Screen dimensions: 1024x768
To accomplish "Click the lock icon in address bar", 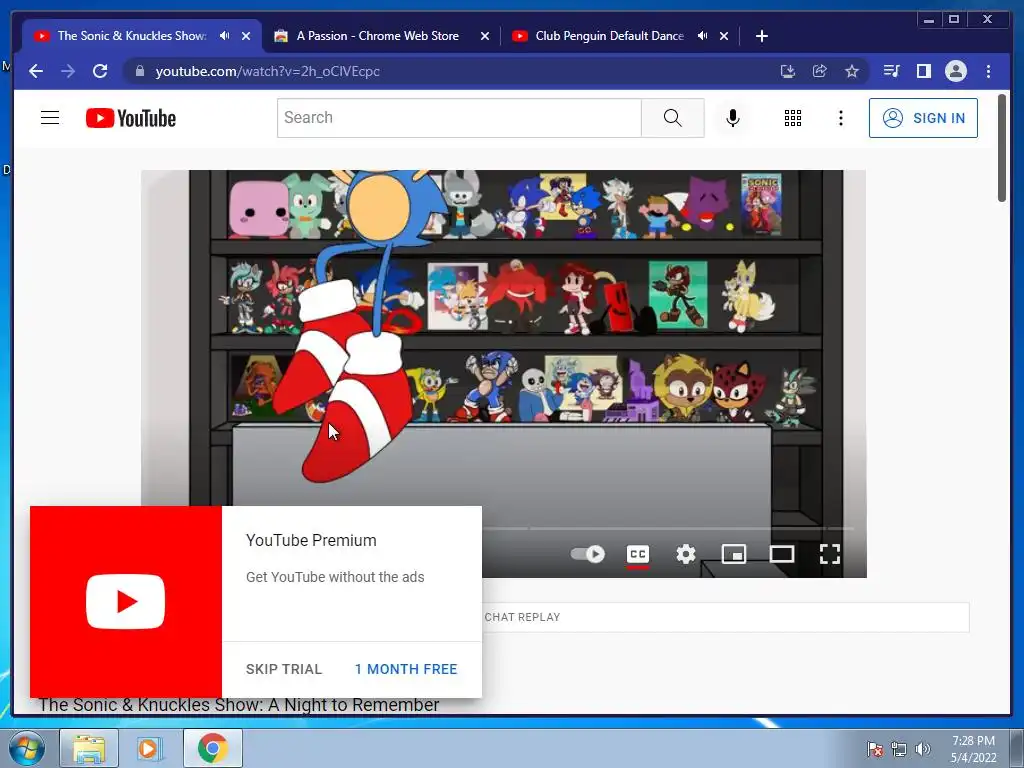I will click(139, 71).
